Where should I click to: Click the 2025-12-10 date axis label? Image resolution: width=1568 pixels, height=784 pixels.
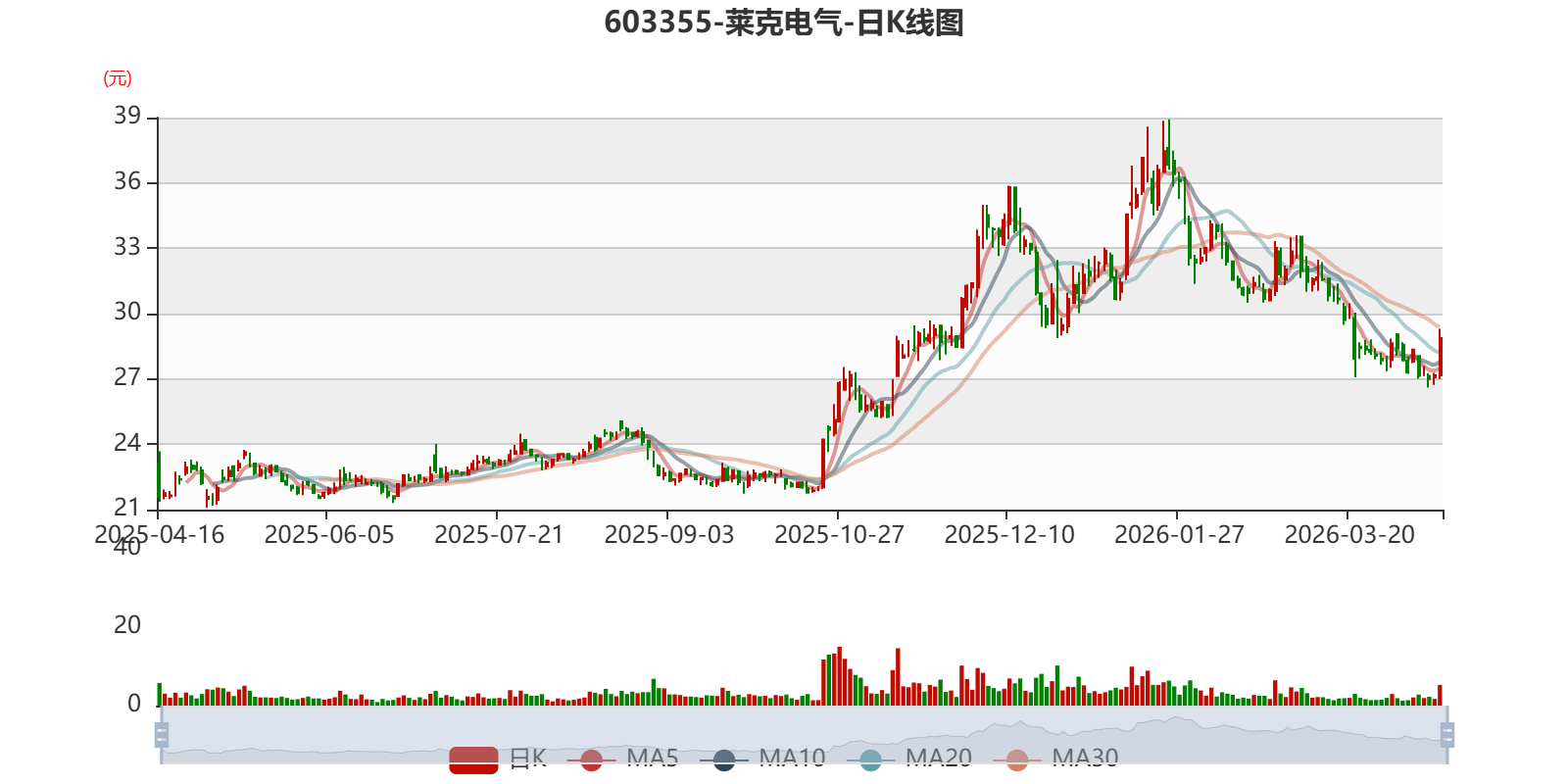[x=1009, y=535]
